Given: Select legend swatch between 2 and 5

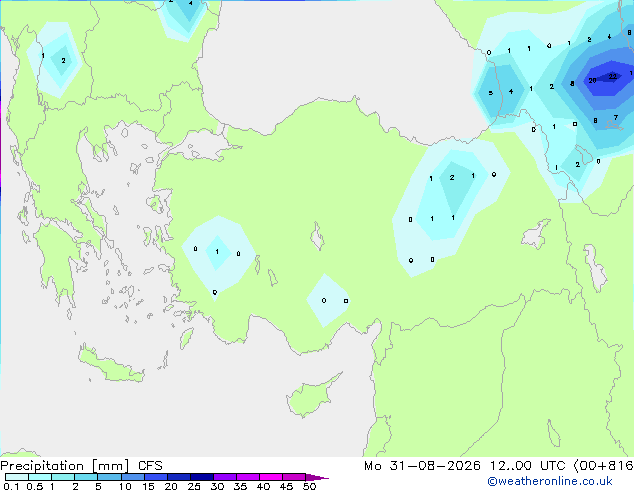Looking at the screenshot, I should tap(86, 477).
